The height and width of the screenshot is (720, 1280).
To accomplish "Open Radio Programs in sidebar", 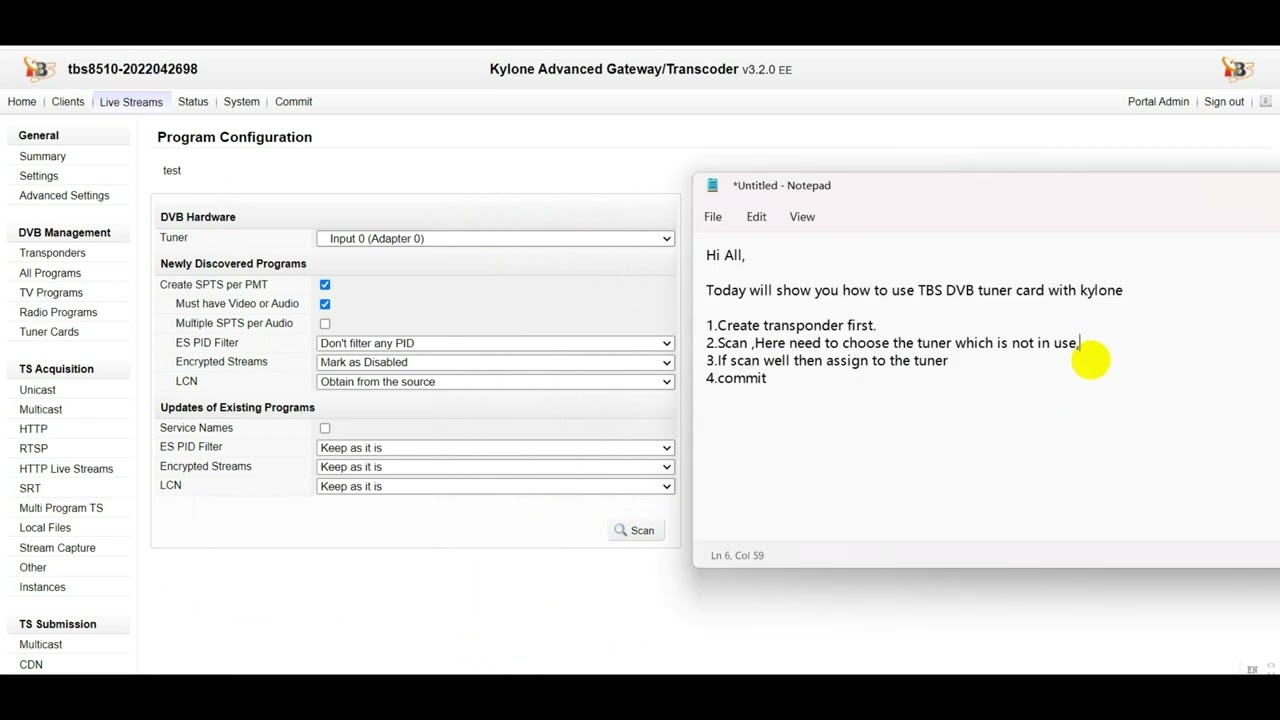I will 58,313.
